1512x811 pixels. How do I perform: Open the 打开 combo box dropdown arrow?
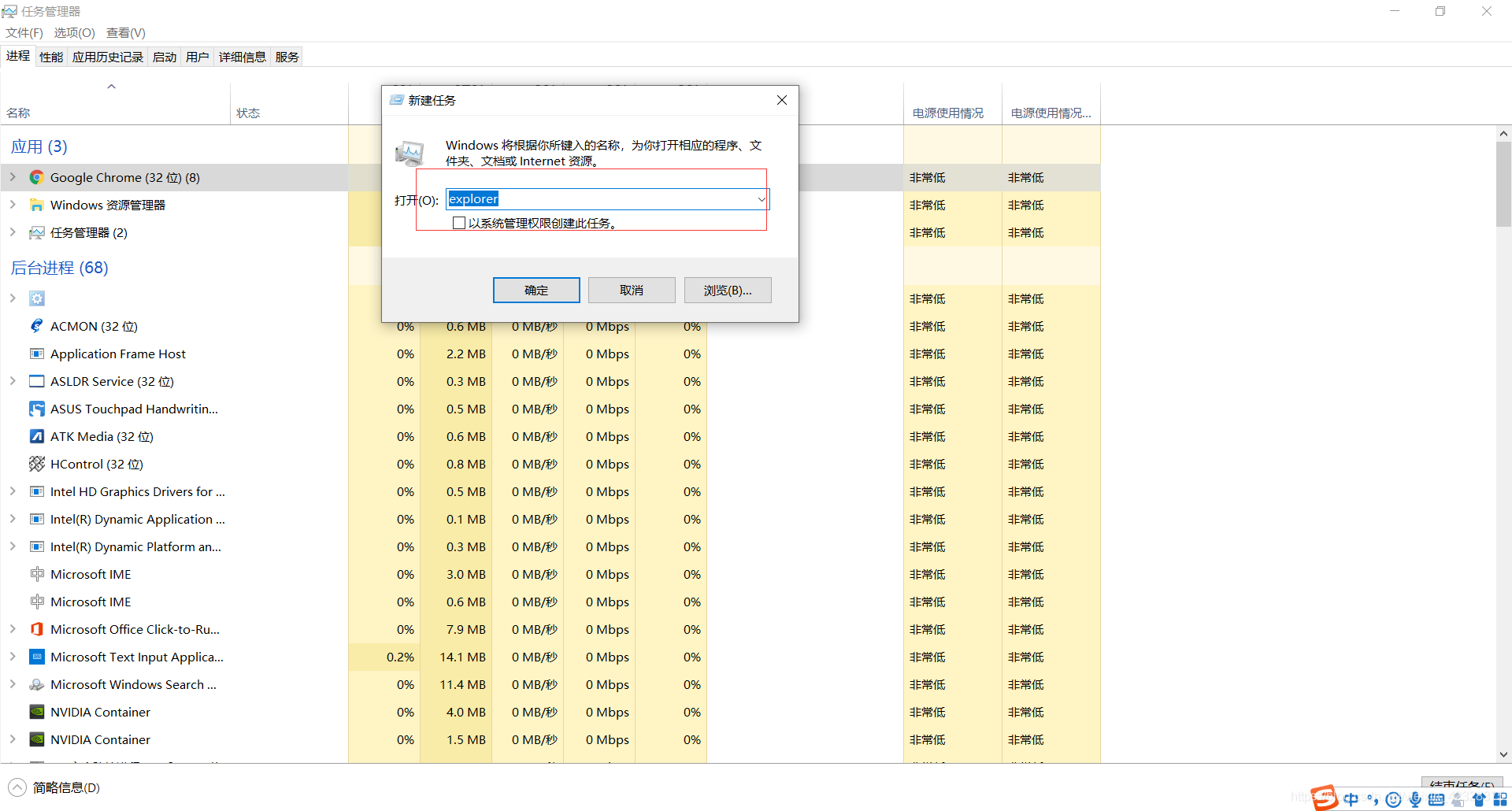pyautogui.click(x=762, y=199)
